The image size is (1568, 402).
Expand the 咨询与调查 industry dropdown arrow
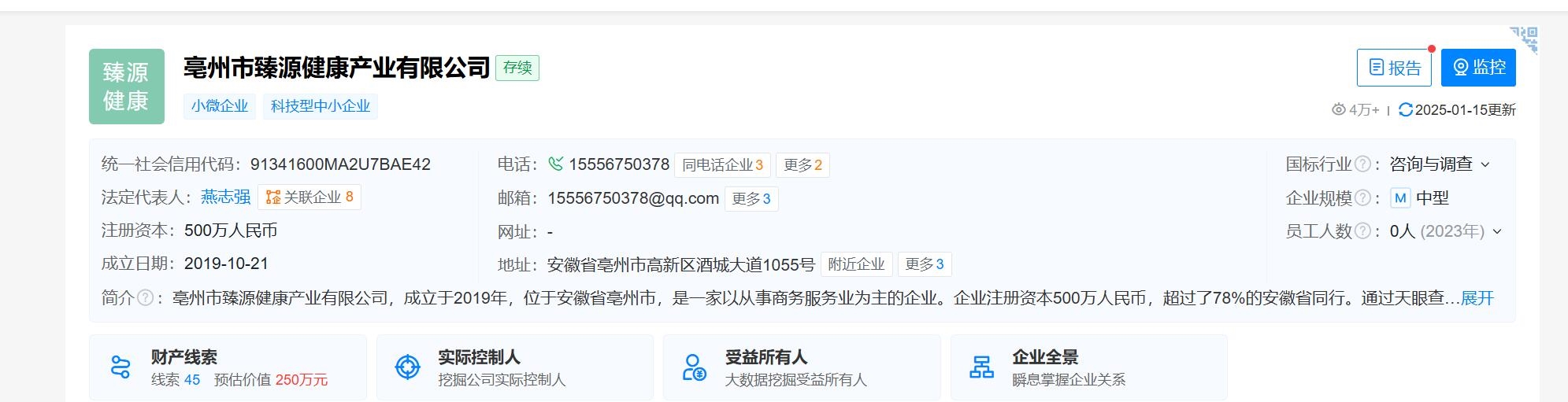pos(1485,165)
